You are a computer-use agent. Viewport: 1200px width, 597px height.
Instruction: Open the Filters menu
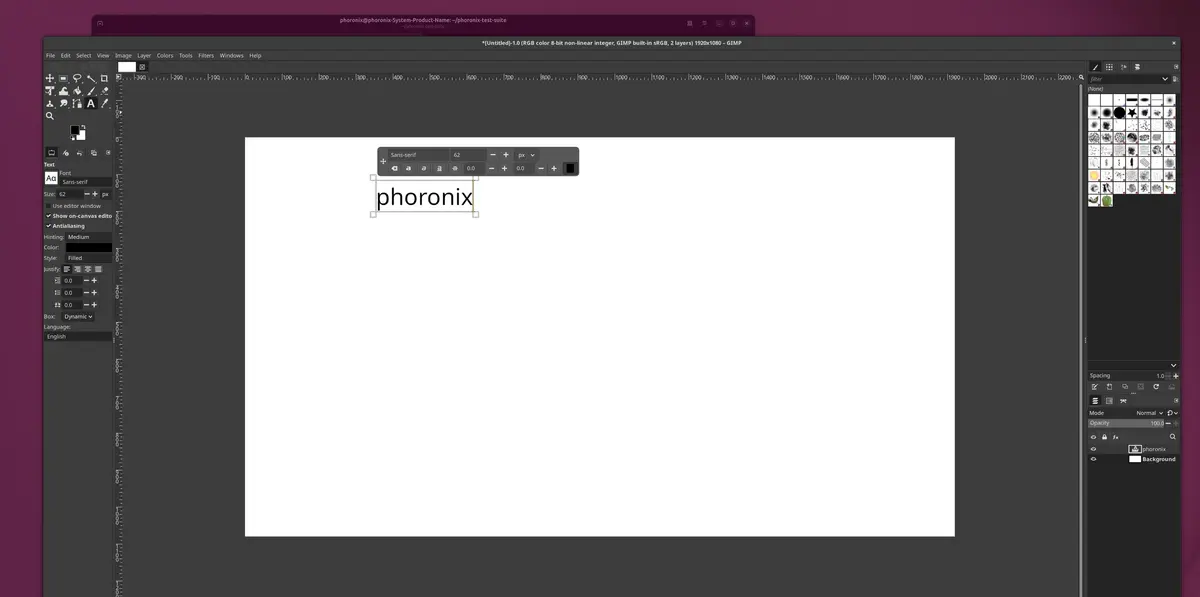pos(206,56)
